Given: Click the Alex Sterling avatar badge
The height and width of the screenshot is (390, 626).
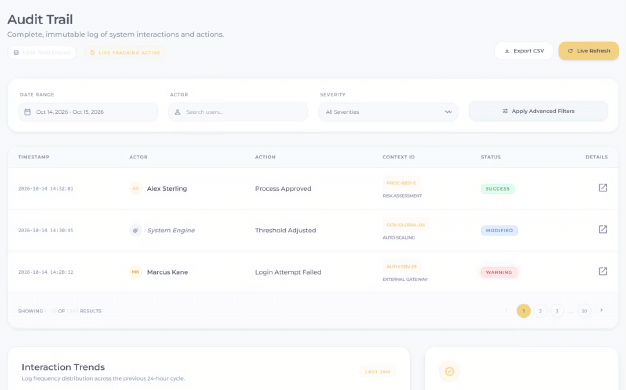Looking at the screenshot, I should [x=136, y=188].
